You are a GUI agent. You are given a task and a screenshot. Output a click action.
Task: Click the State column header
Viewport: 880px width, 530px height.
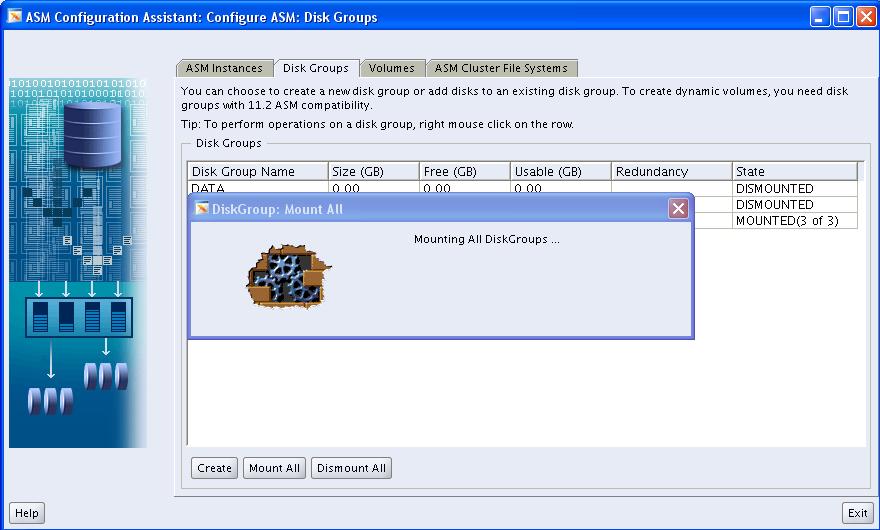[794, 172]
